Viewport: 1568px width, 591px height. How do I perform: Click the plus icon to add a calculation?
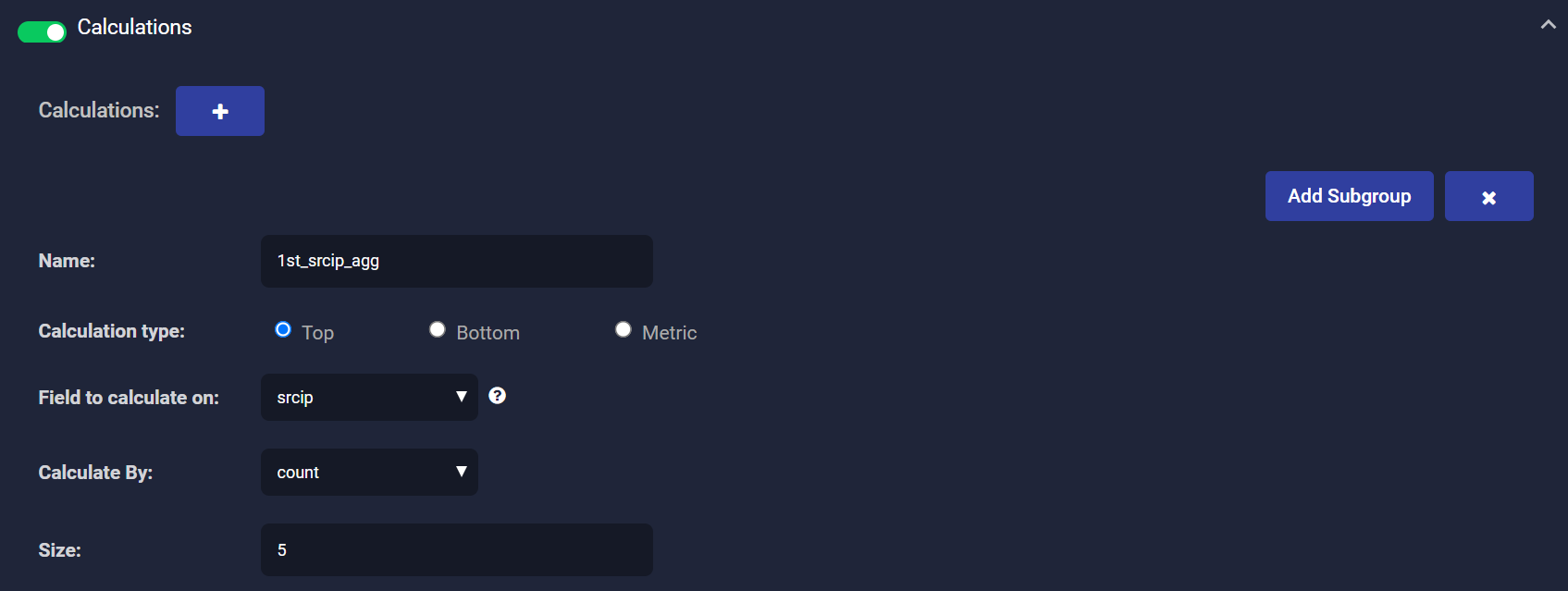[220, 111]
